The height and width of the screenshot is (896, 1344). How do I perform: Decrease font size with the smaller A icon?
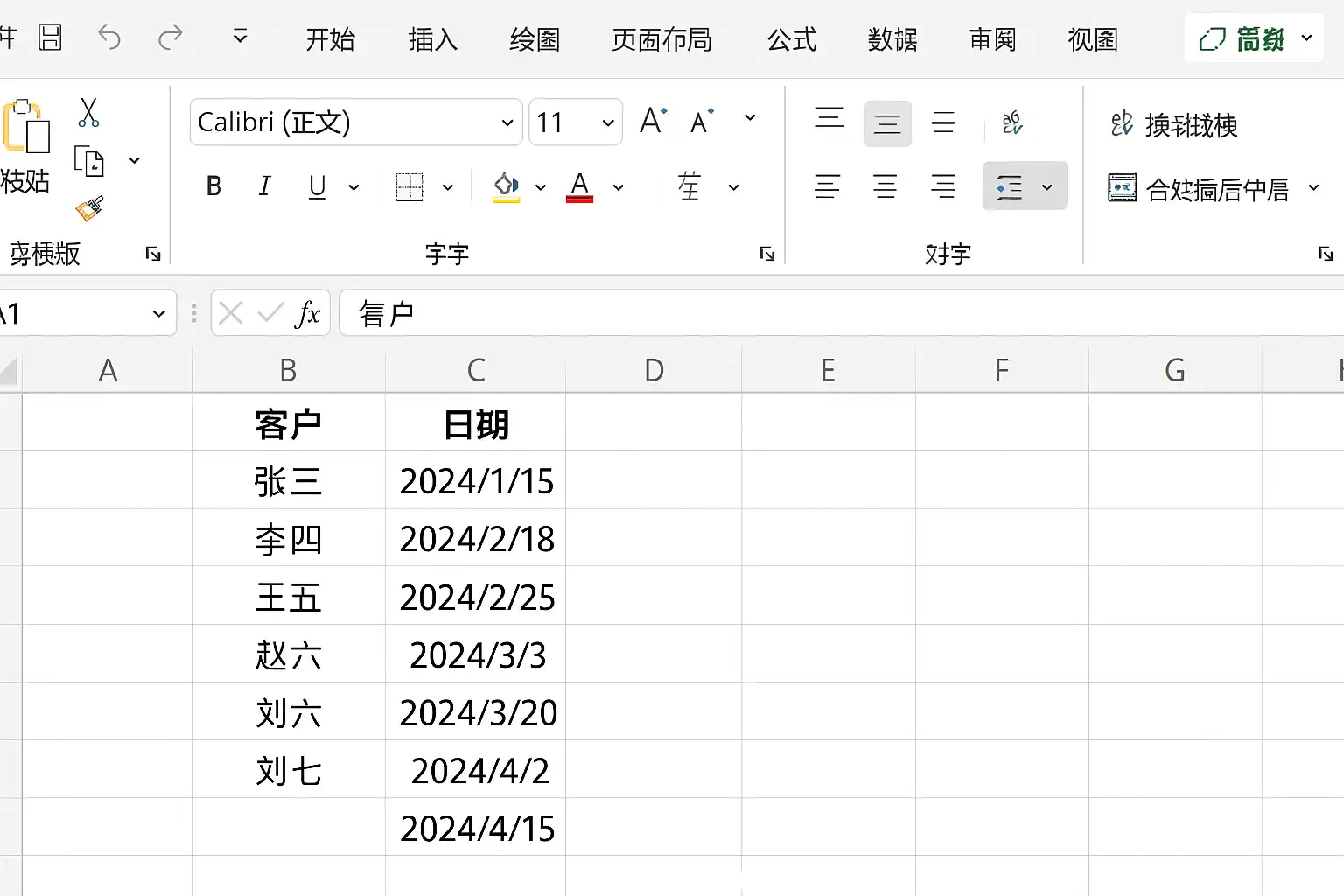702,121
